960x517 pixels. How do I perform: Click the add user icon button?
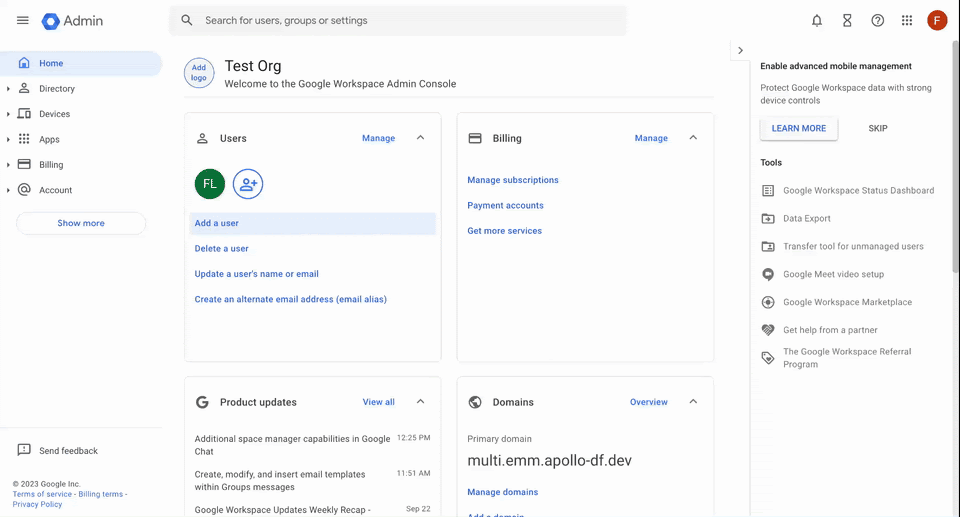click(248, 184)
